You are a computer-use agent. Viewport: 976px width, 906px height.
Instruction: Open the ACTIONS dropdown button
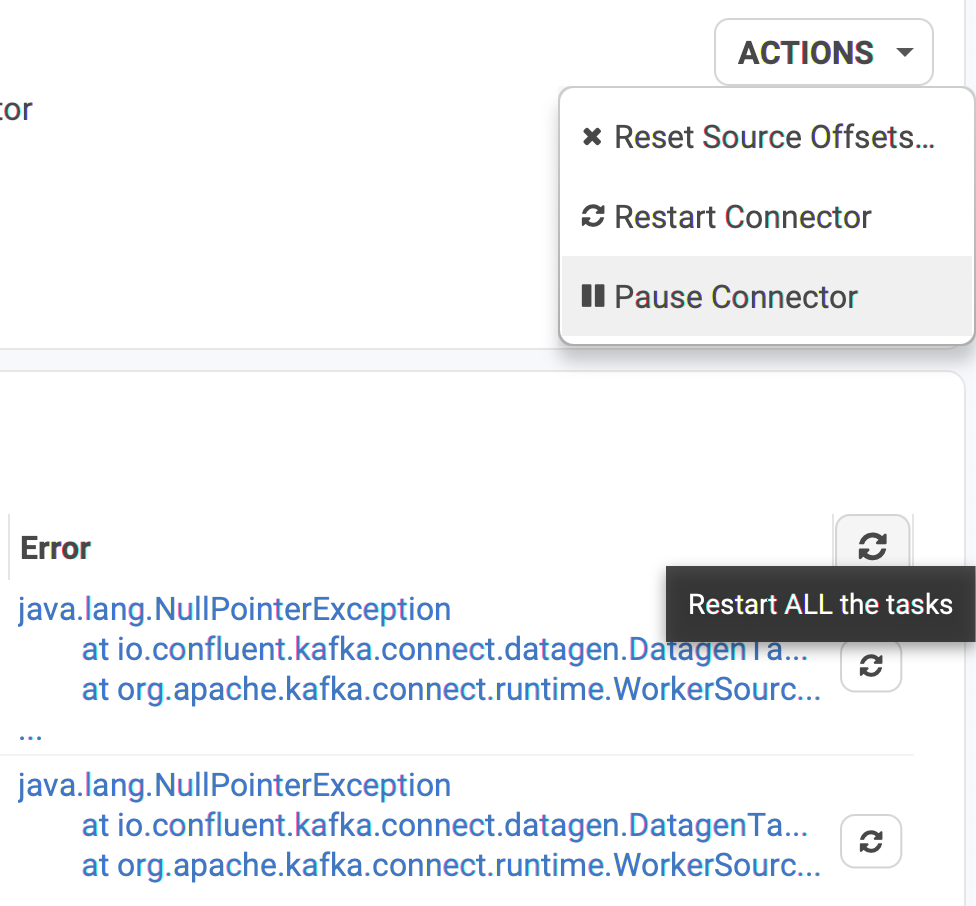[x=824, y=52]
